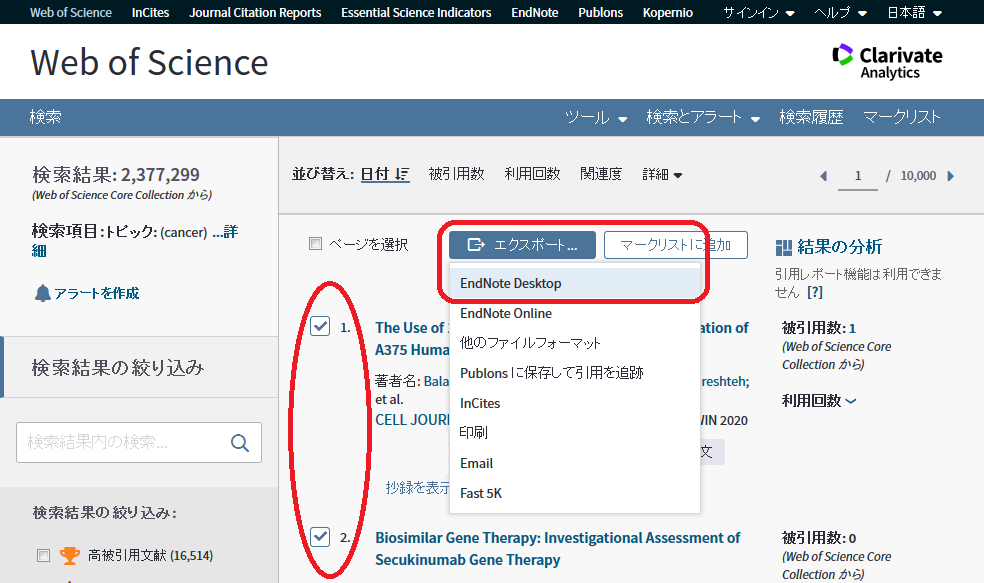Uncheck the checkbox for result 2
Screen dimensions: 984x583
(320, 537)
